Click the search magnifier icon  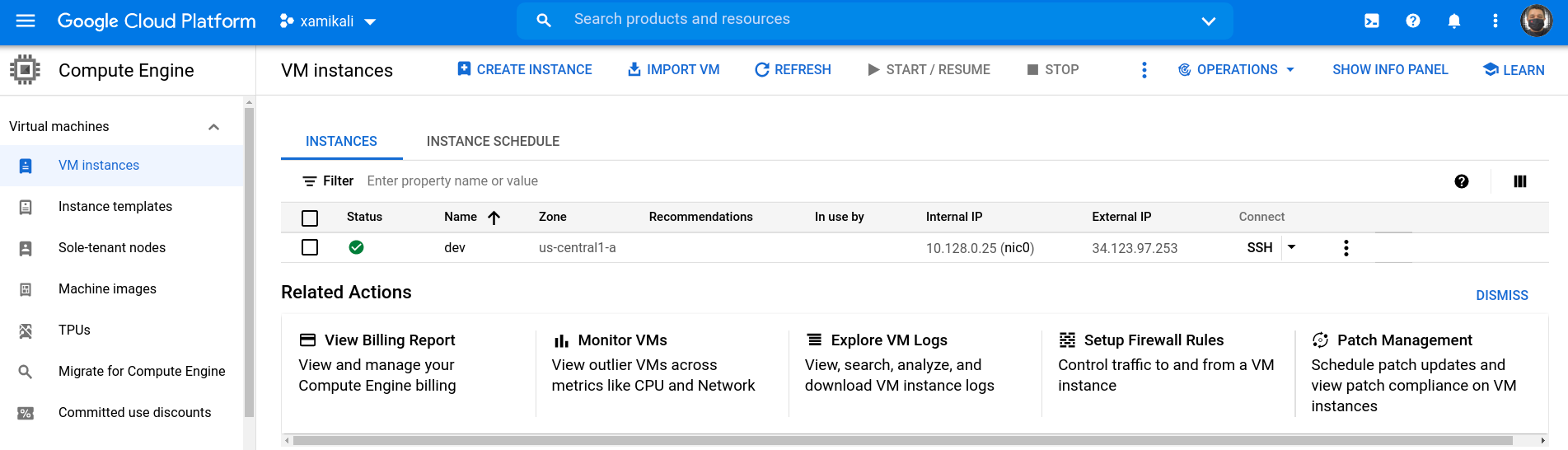pyautogui.click(x=544, y=21)
